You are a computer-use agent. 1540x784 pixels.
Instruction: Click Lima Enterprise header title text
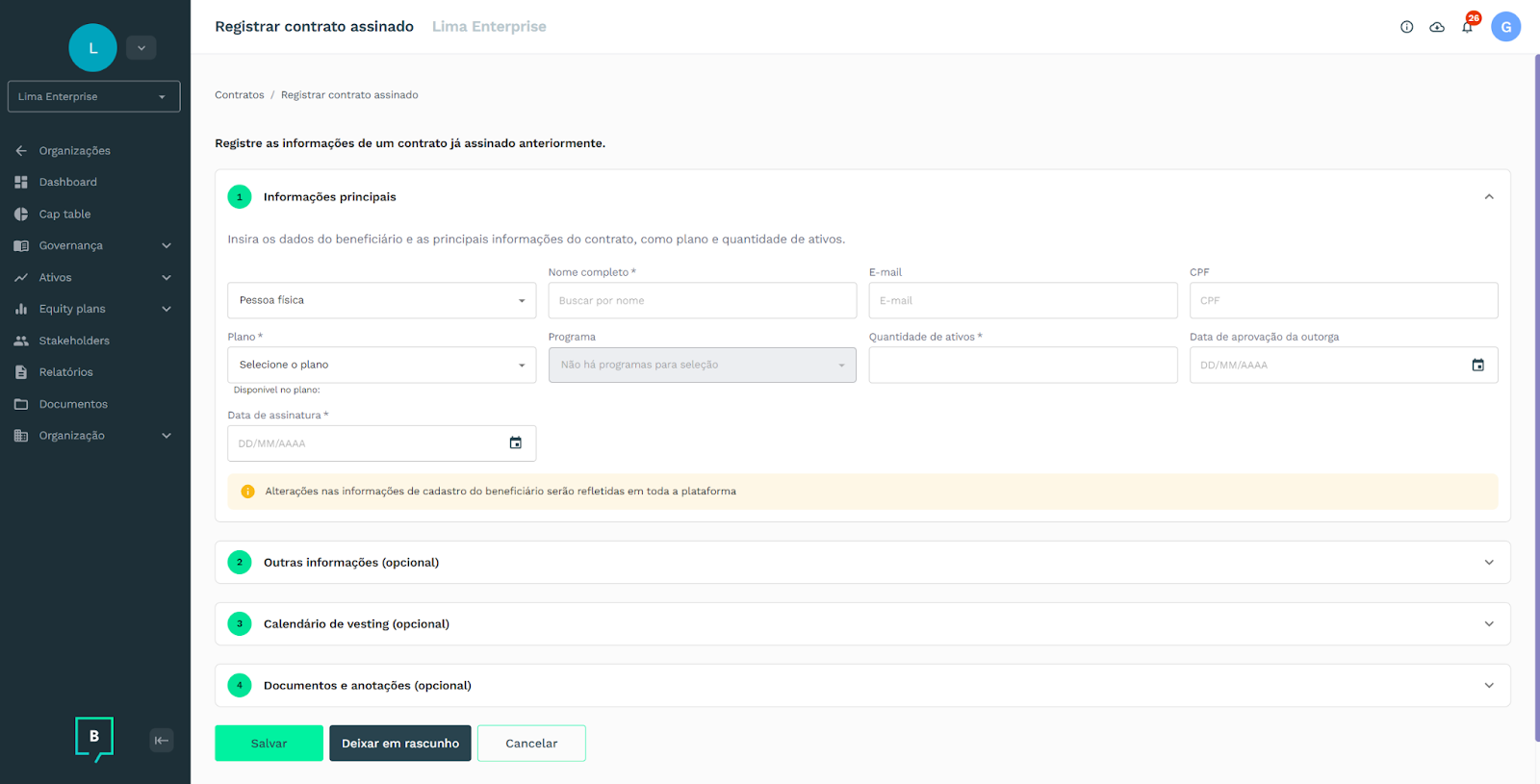489,27
